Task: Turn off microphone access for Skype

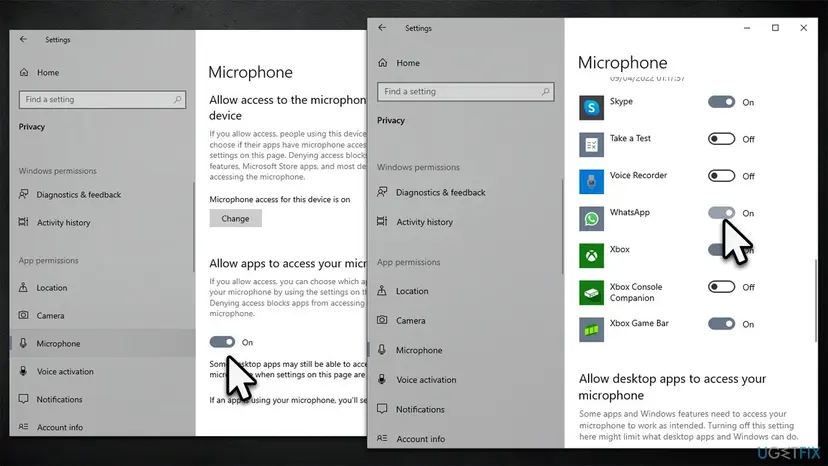Action: tap(721, 102)
